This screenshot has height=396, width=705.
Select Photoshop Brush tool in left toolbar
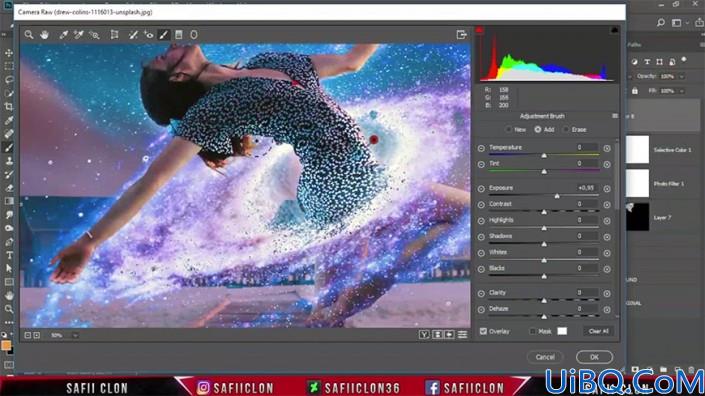point(9,147)
